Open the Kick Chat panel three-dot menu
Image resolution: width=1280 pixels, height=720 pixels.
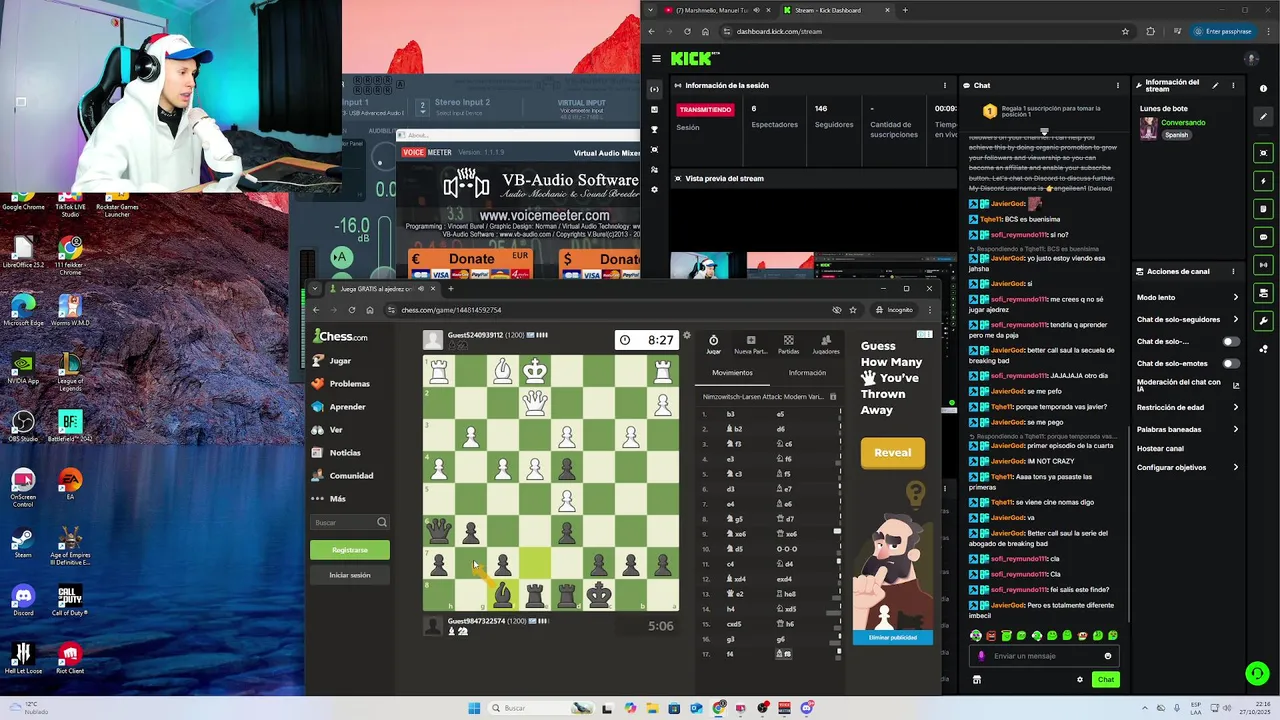point(1118,86)
